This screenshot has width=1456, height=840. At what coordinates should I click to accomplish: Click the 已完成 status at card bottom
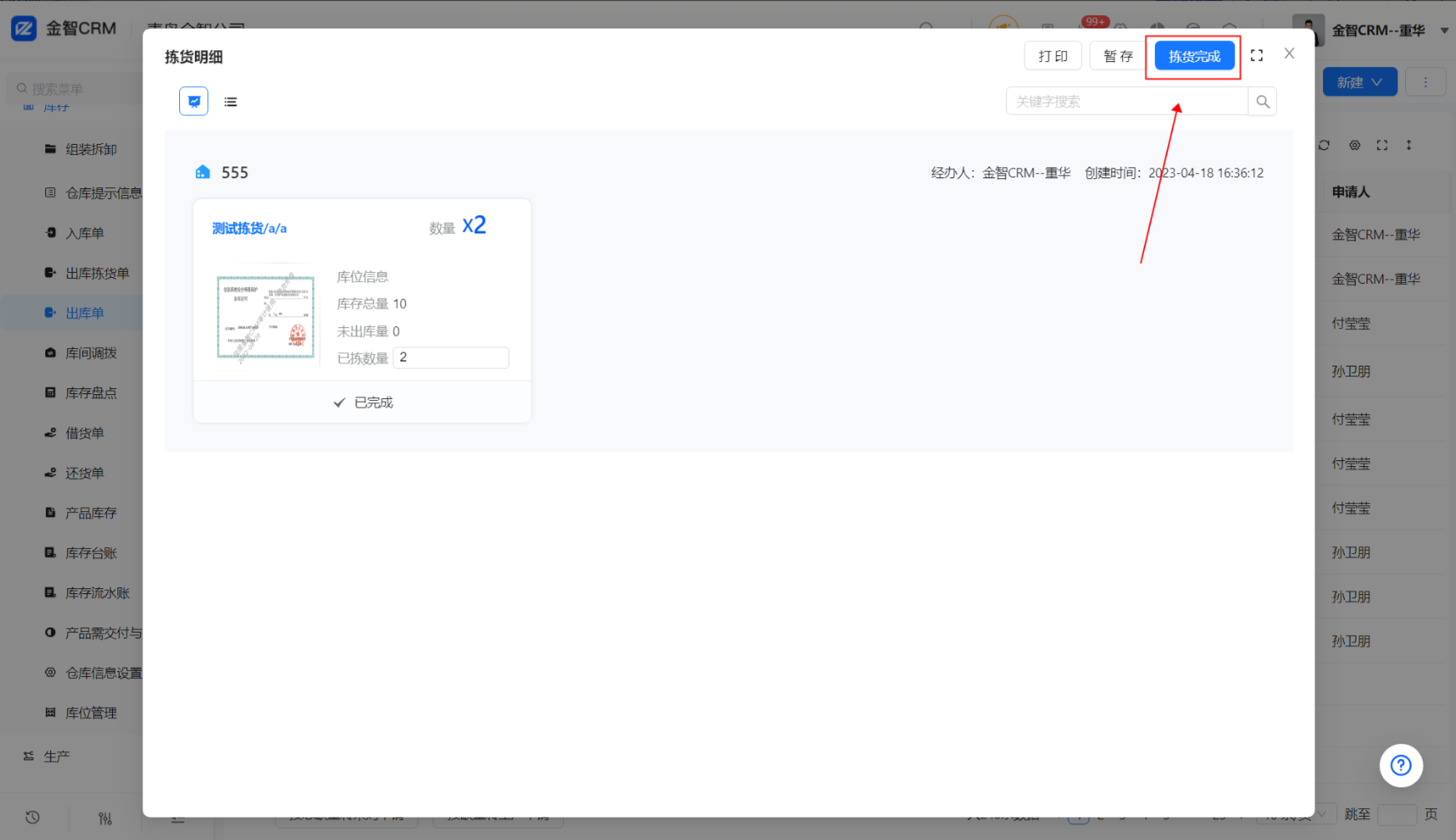[x=363, y=402]
